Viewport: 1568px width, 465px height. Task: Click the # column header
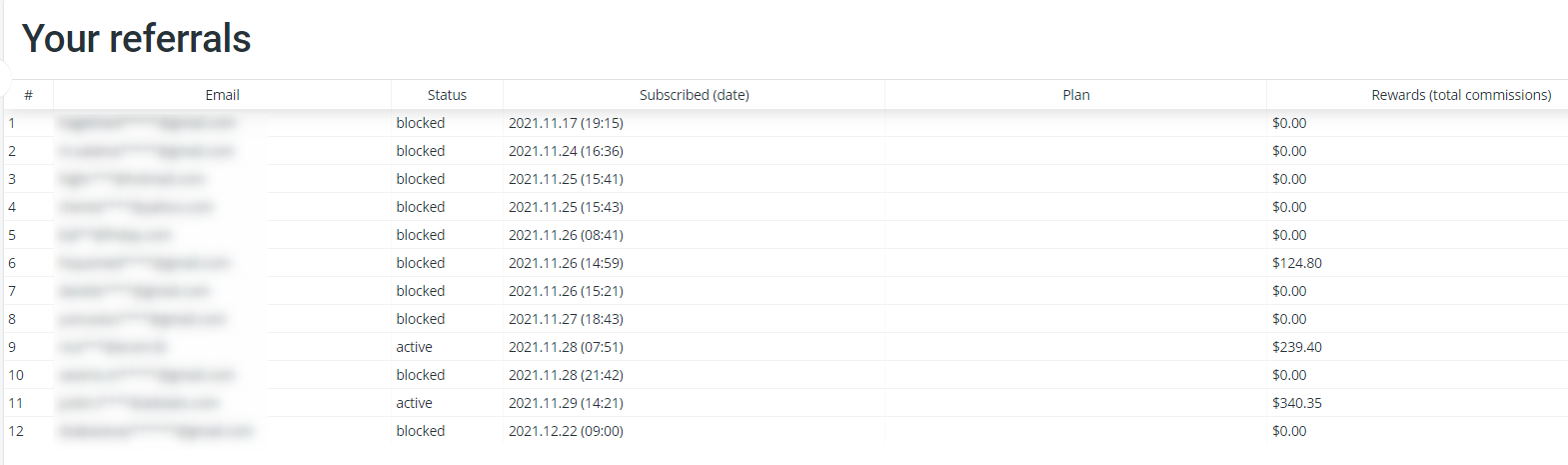click(28, 95)
